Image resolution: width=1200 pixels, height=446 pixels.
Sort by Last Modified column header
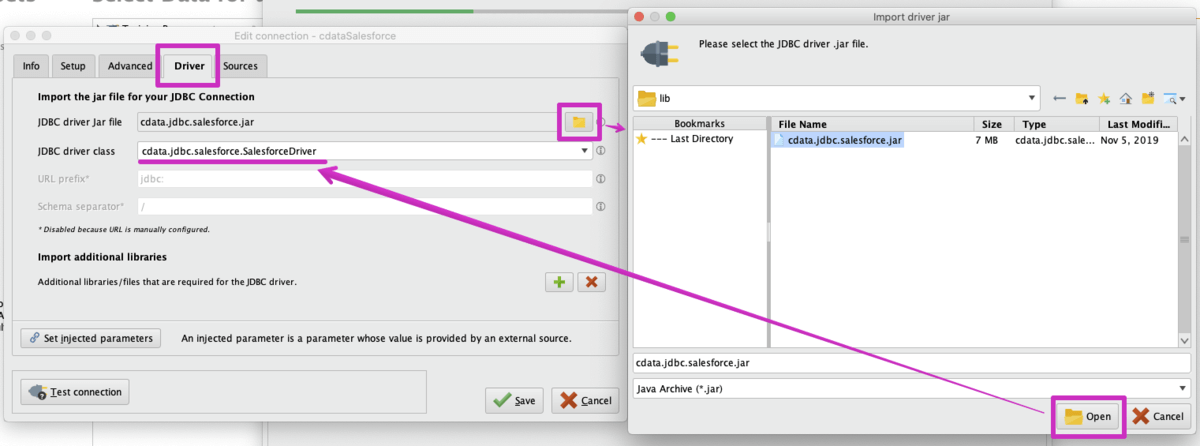click(x=1139, y=124)
